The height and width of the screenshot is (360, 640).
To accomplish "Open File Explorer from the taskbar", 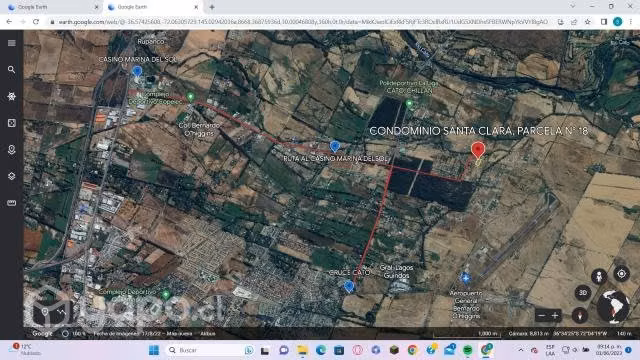I will [302, 350].
